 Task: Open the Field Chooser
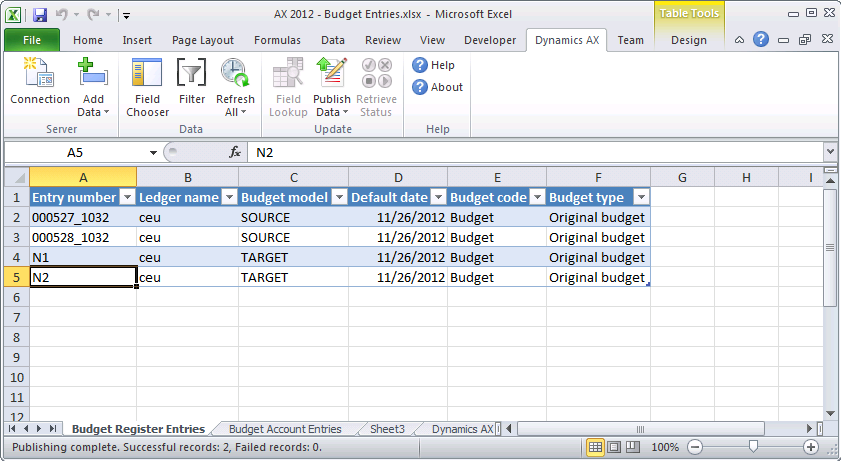147,74
